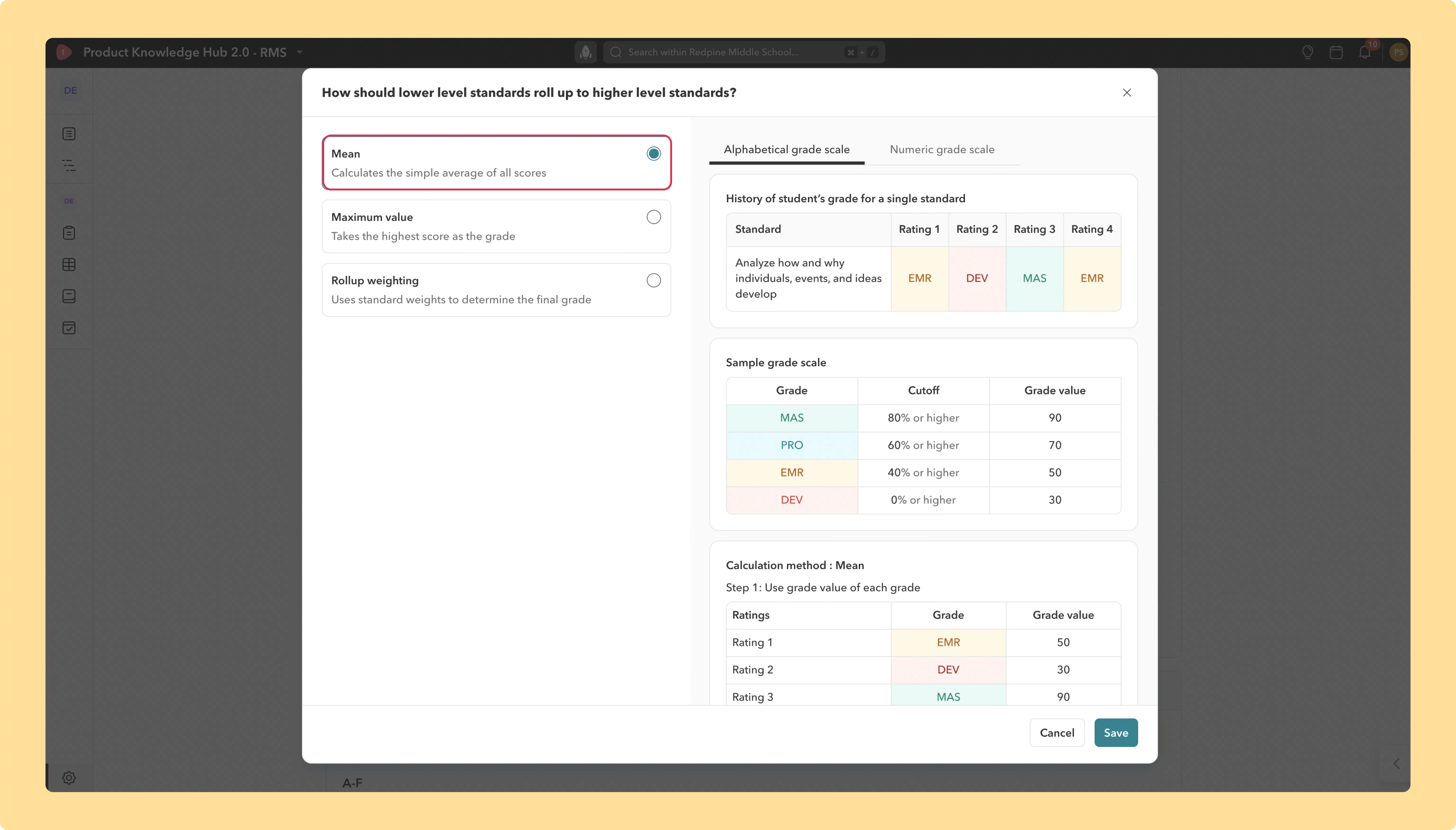Click the dialog title about lower level standards
This screenshot has height=830, width=1456.
pyautogui.click(x=529, y=92)
